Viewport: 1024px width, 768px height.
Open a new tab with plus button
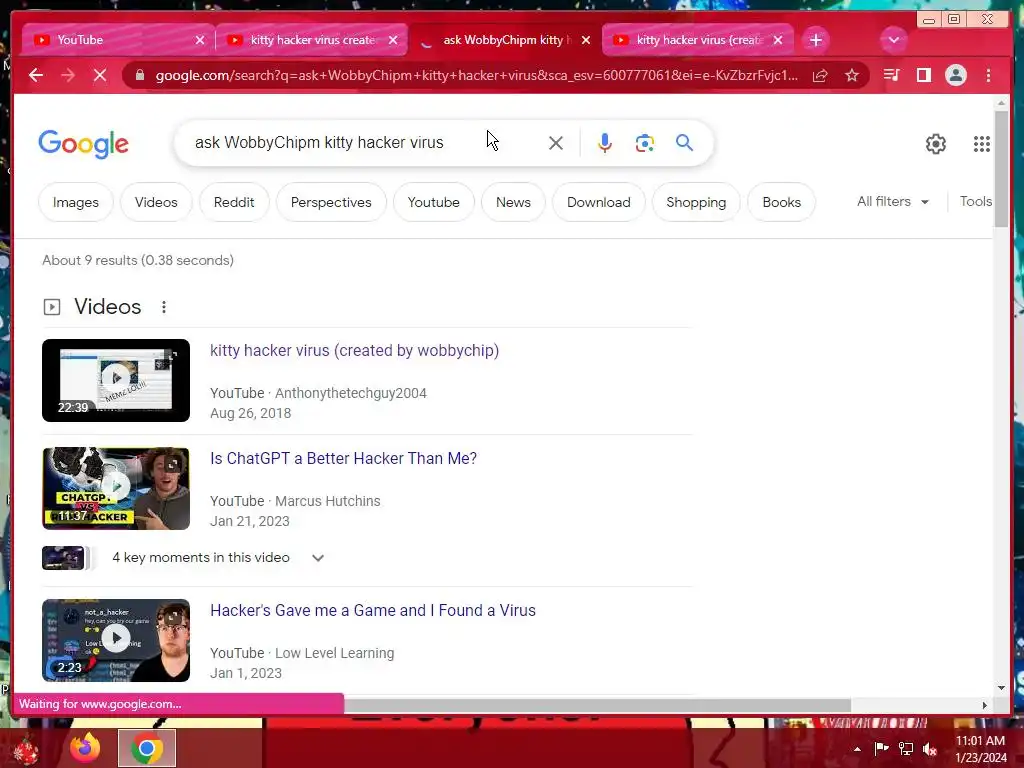point(816,40)
